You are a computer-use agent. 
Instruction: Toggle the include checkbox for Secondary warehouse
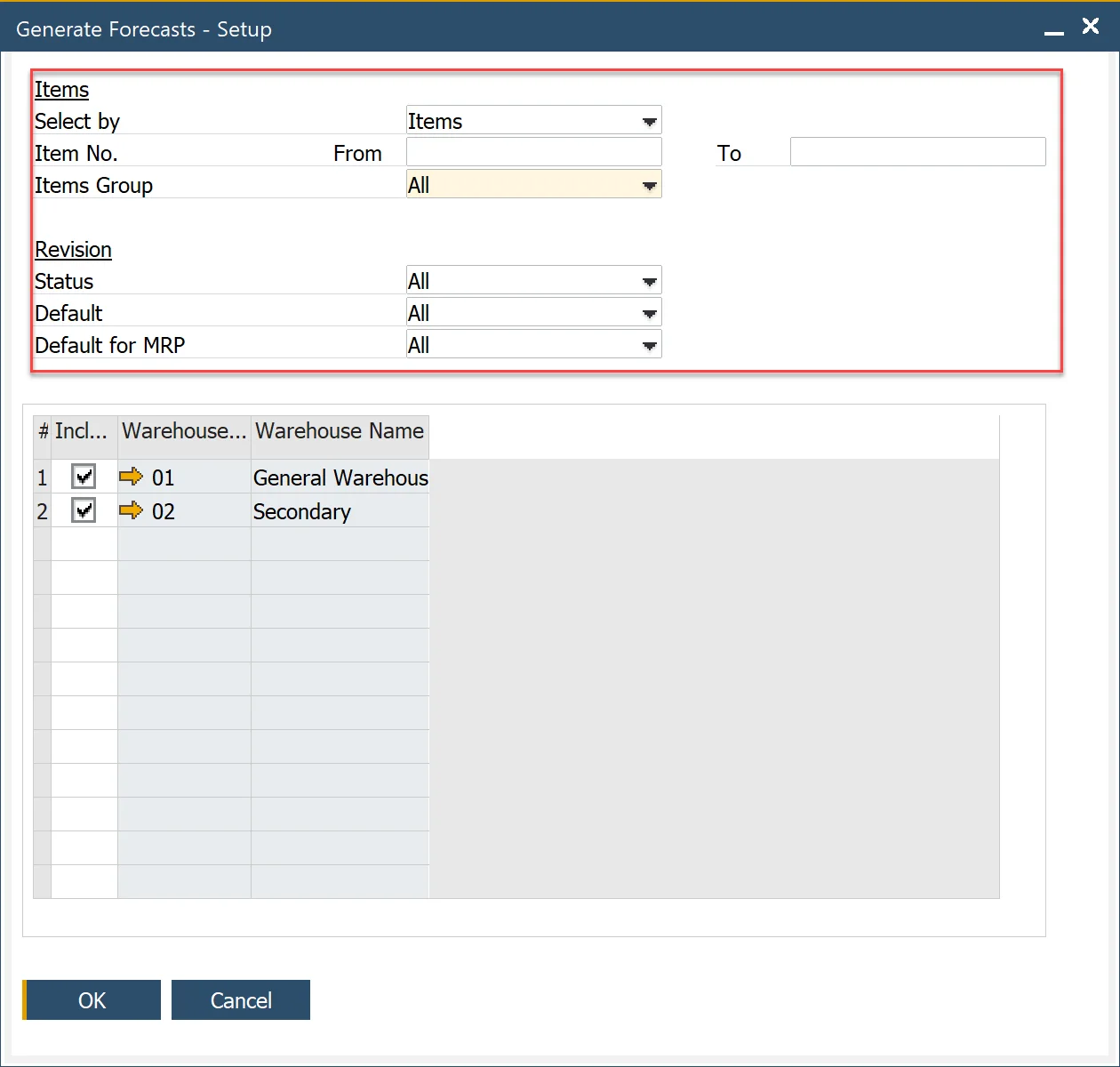pyautogui.click(x=84, y=510)
